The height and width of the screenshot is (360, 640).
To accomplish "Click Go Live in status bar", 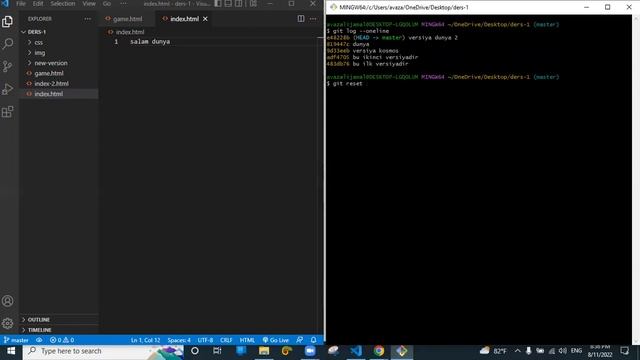I will 276,340.
